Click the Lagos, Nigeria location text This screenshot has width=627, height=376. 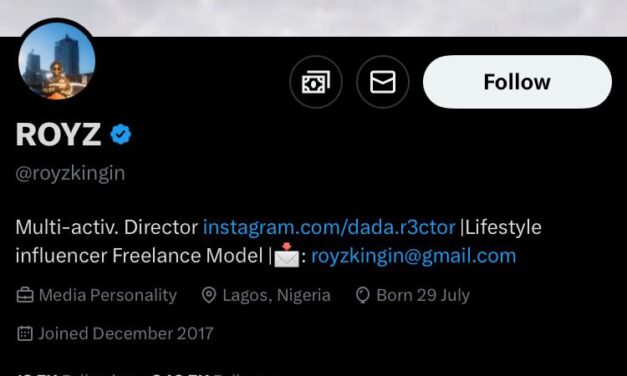tap(277, 295)
